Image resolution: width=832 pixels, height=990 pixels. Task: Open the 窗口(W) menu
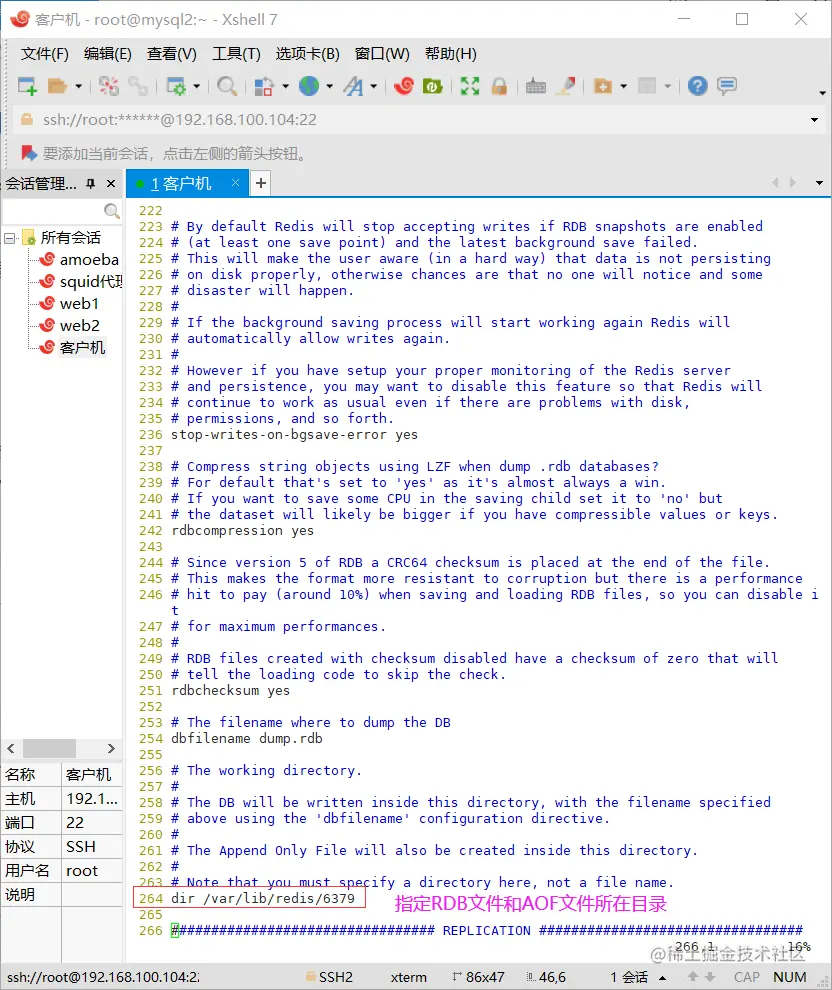coord(382,54)
